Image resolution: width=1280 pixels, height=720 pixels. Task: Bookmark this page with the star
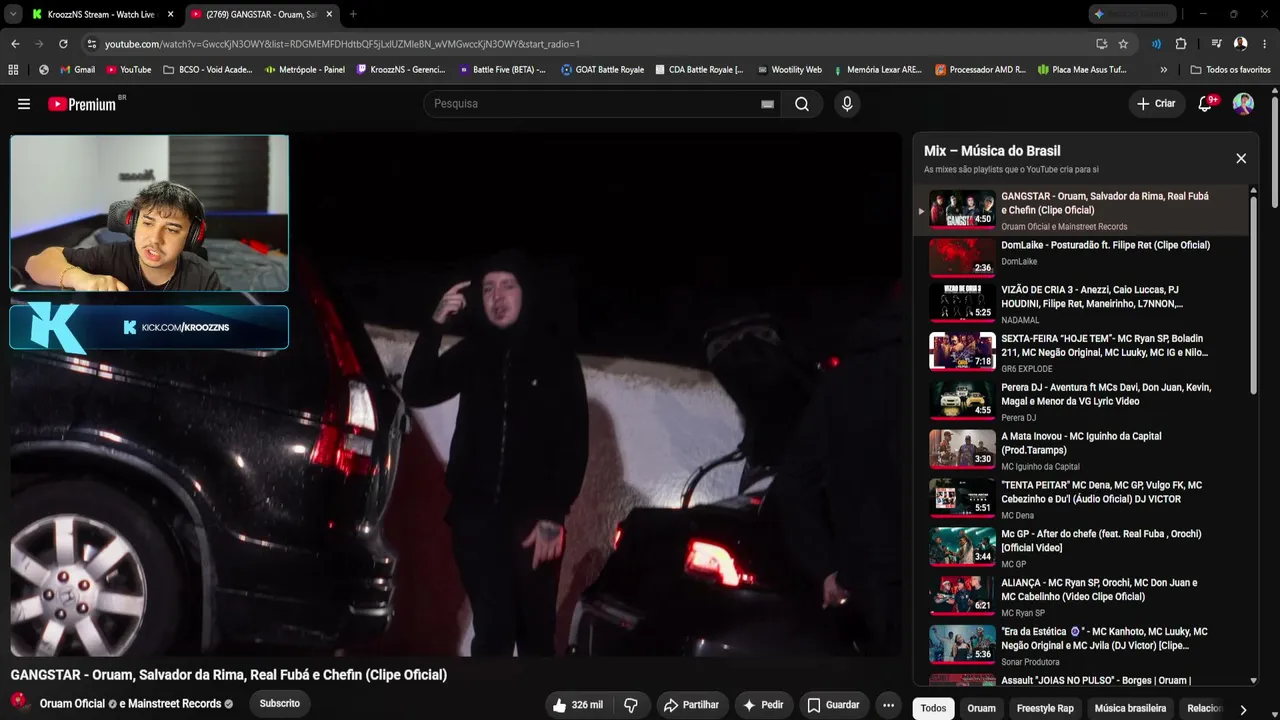(x=1123, y=44)
